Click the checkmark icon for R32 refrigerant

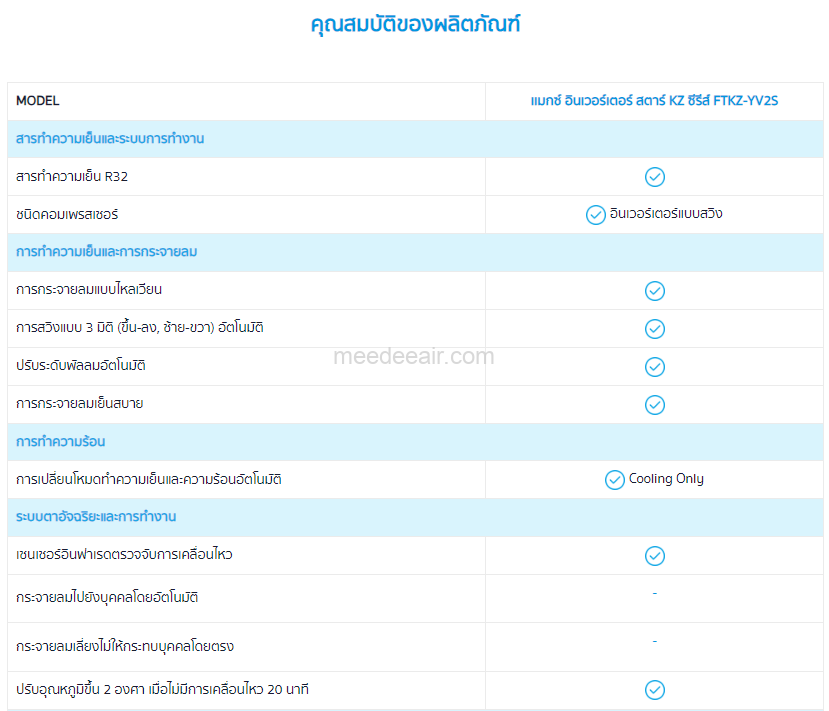(x=654, y=177)
